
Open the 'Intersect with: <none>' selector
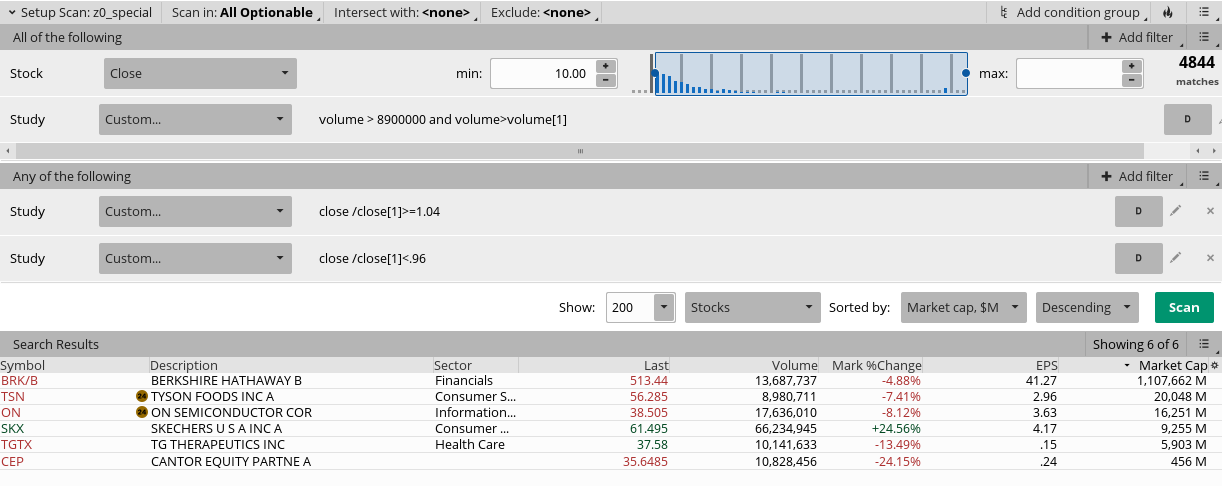coord(403,13)
